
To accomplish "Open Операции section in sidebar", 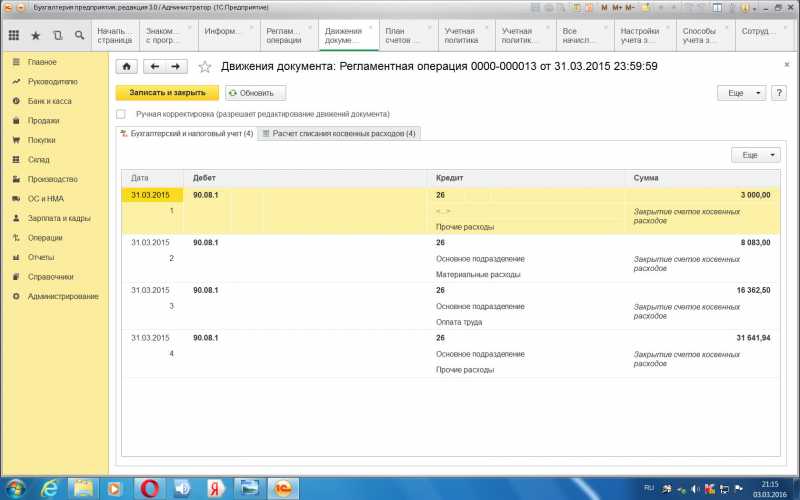I will pyautogui.click(x=45, y=238).
